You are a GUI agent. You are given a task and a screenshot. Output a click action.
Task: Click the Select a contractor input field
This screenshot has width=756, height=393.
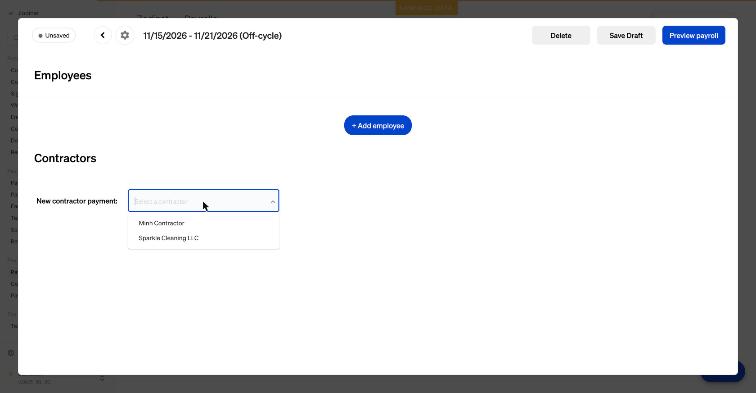[203, 201]
